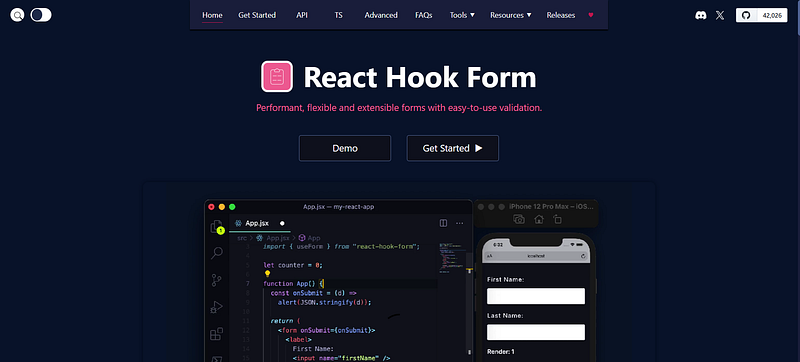The image size is (800, 362).
Task: Click the Get Started play button
Action: 453,148
